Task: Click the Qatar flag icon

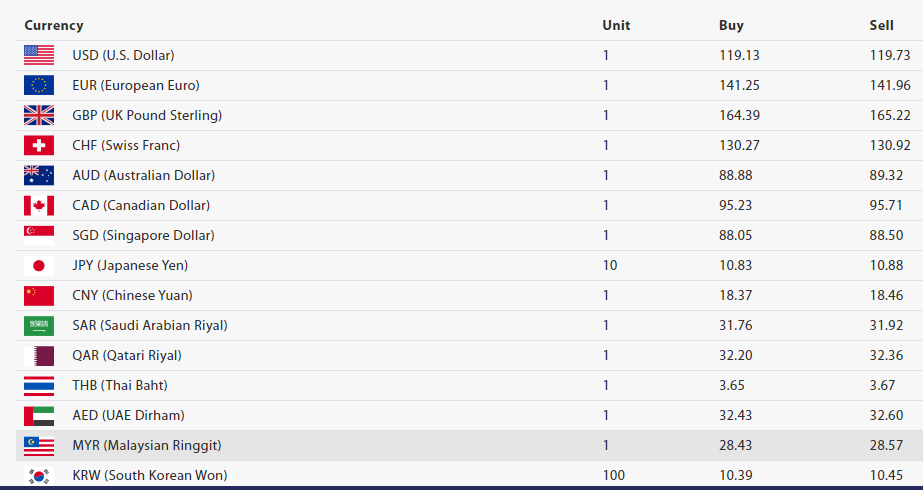Action: click(39, 356)
